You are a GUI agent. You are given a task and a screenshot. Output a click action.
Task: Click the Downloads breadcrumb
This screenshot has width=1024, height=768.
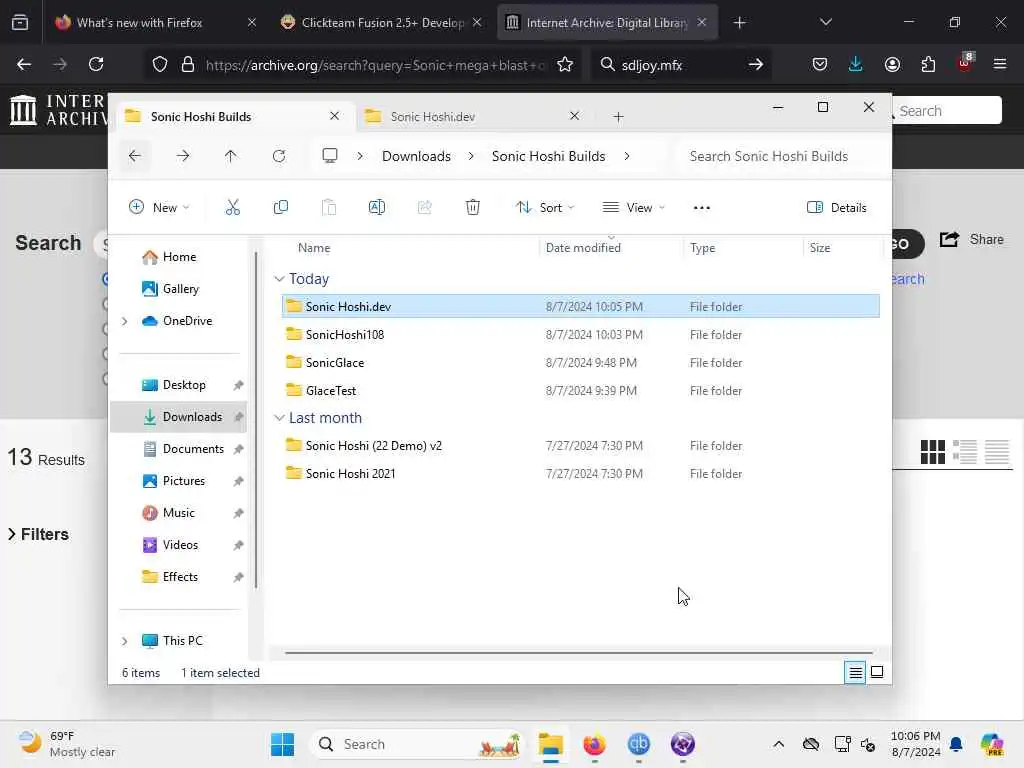coord(416,156)
